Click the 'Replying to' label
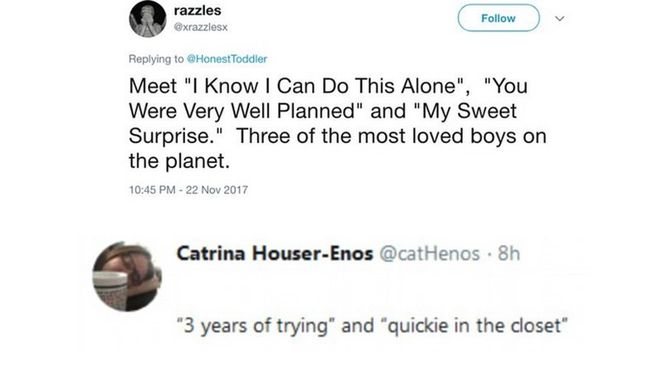Viewport: 669px width, 372px height. click(156, 59)
